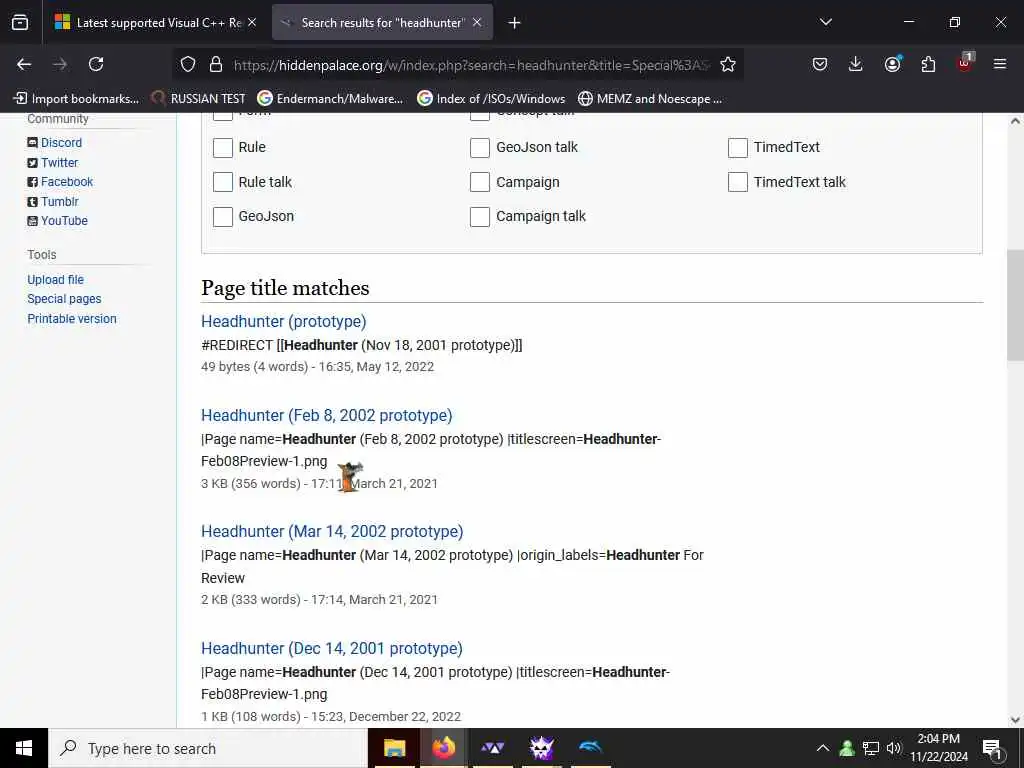Go back to the previous page
1024x768 pixels.
click(x=24, y=64)
